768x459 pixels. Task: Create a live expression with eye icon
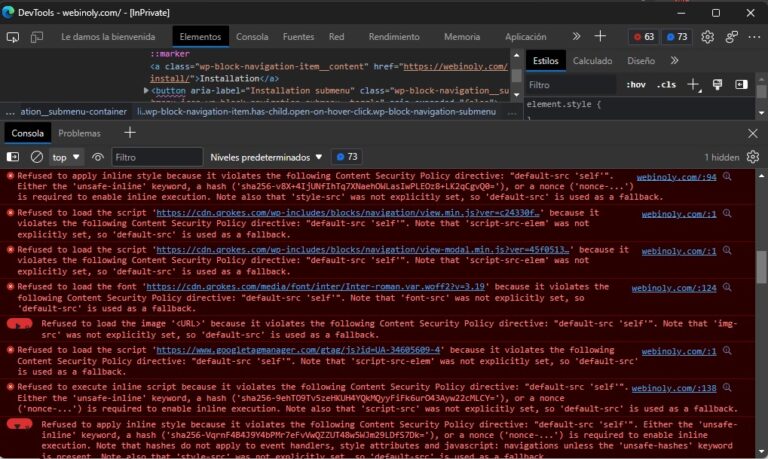(98, 157)
